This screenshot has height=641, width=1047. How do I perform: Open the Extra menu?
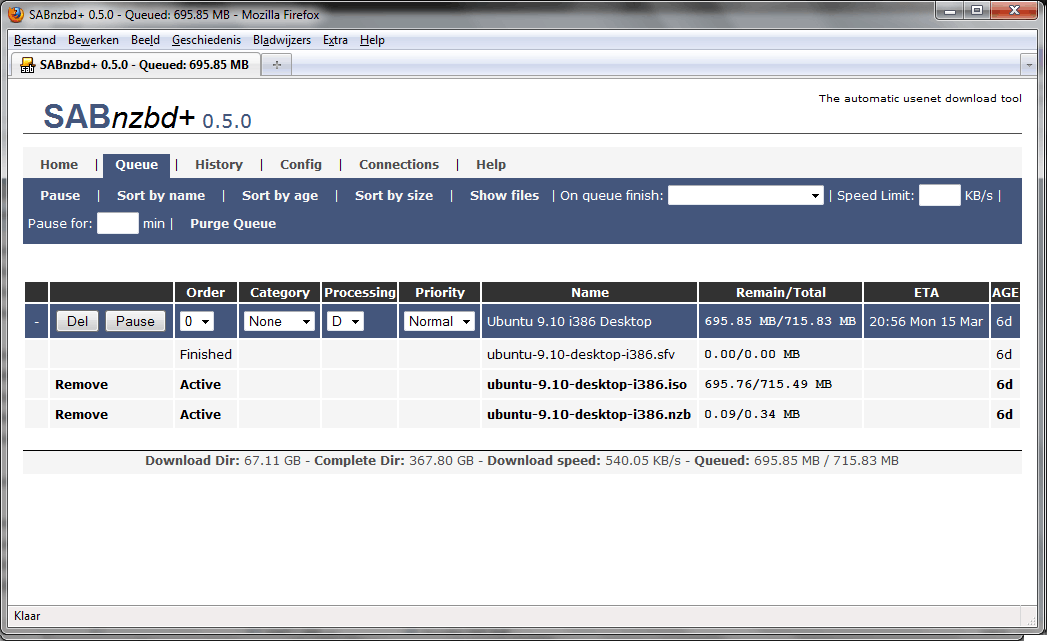pos(335,40)
